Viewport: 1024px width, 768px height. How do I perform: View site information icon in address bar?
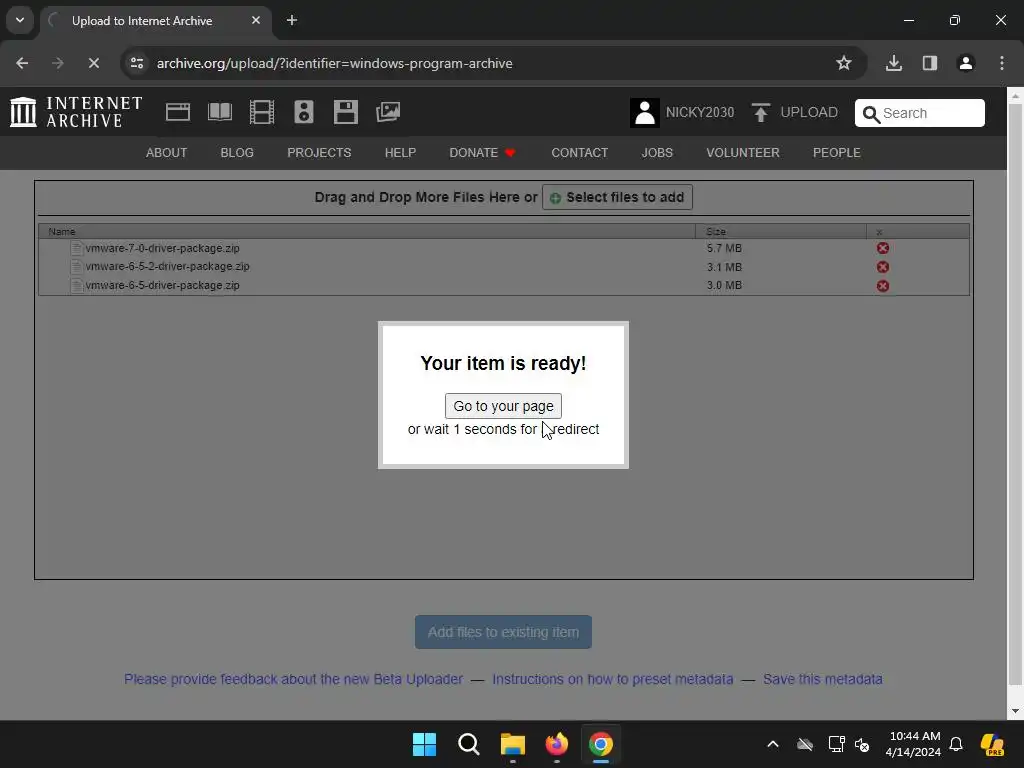pyautogui.click(x=137, y=63)
